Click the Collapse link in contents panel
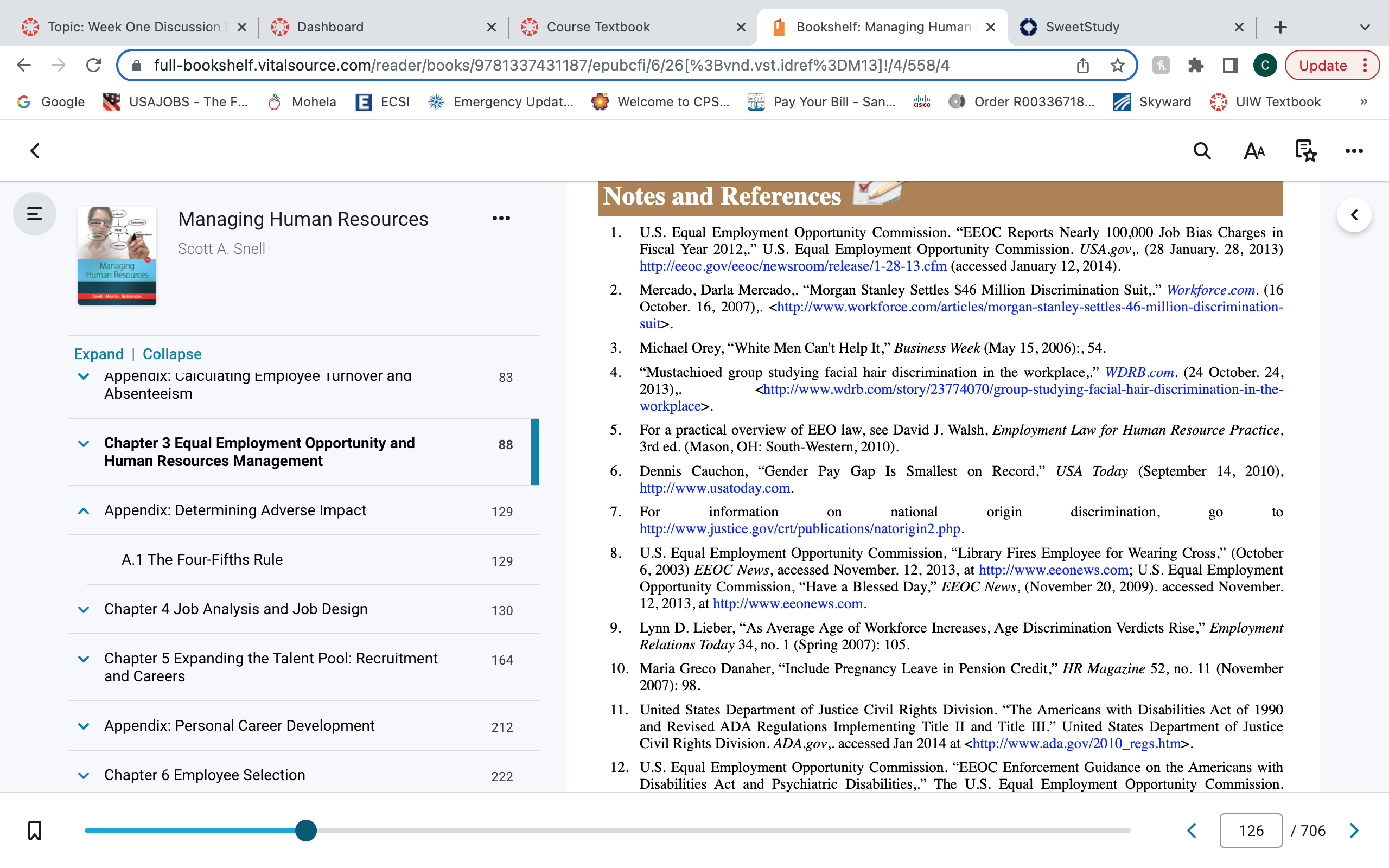 171,354
